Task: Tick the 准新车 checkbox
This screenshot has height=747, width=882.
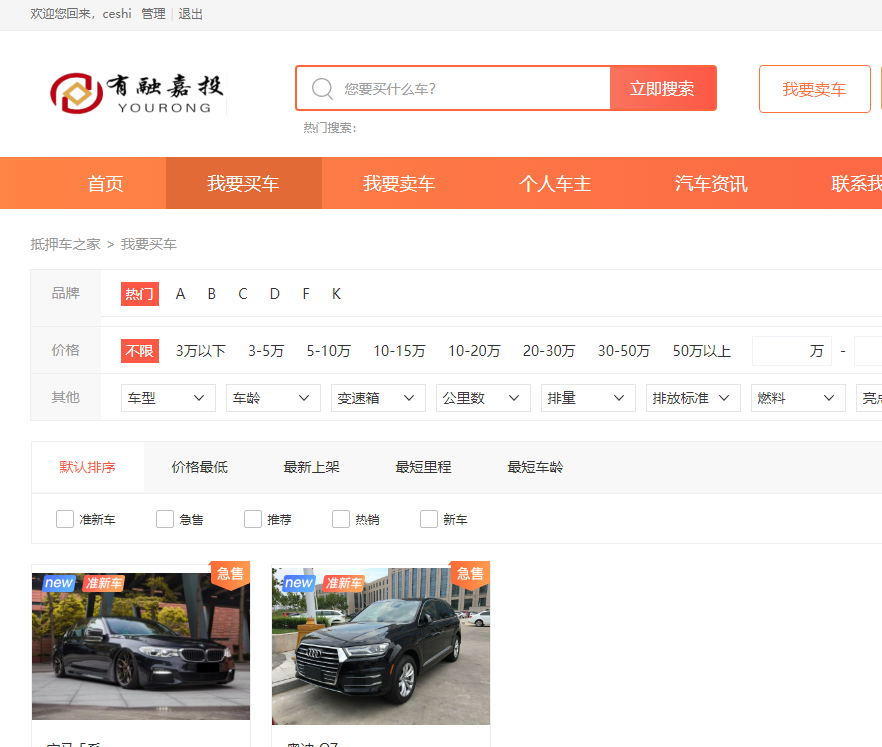Action: pyautogui.click(x=65, y=519)
